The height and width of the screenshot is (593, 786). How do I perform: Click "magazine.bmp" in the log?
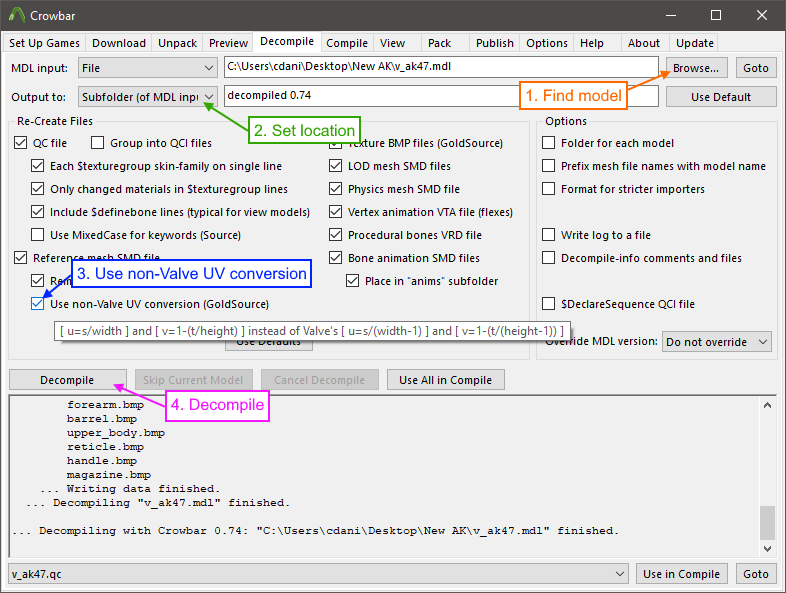pos(109,475)
